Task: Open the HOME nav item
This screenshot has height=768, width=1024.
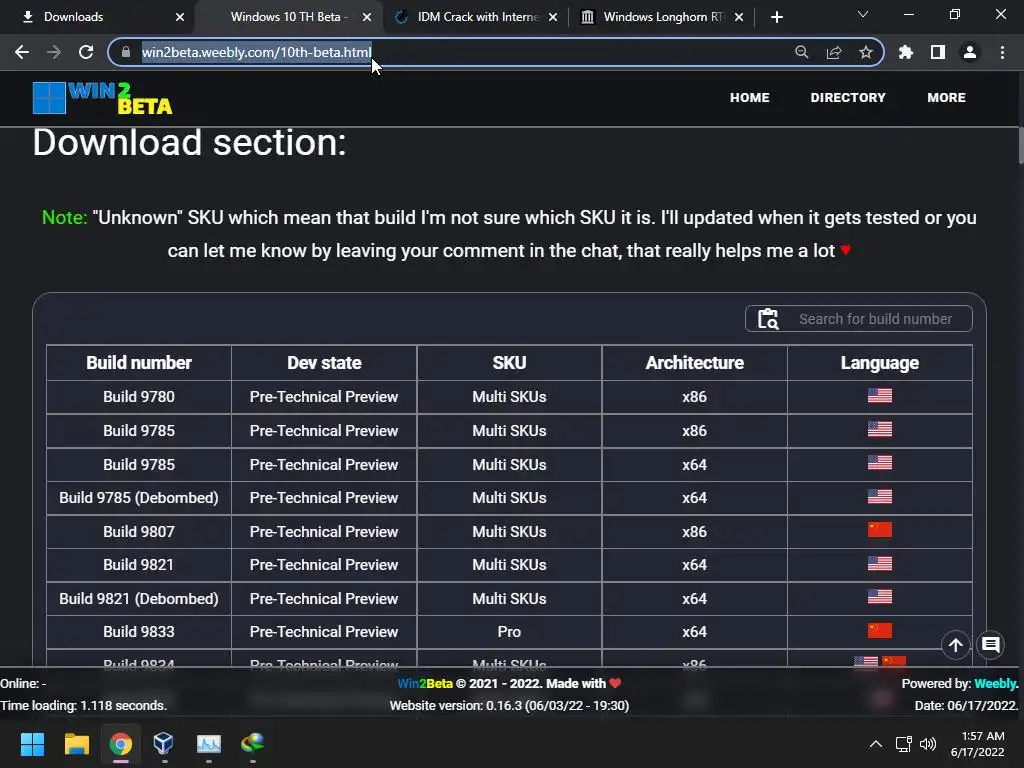Action: [750, 97]
